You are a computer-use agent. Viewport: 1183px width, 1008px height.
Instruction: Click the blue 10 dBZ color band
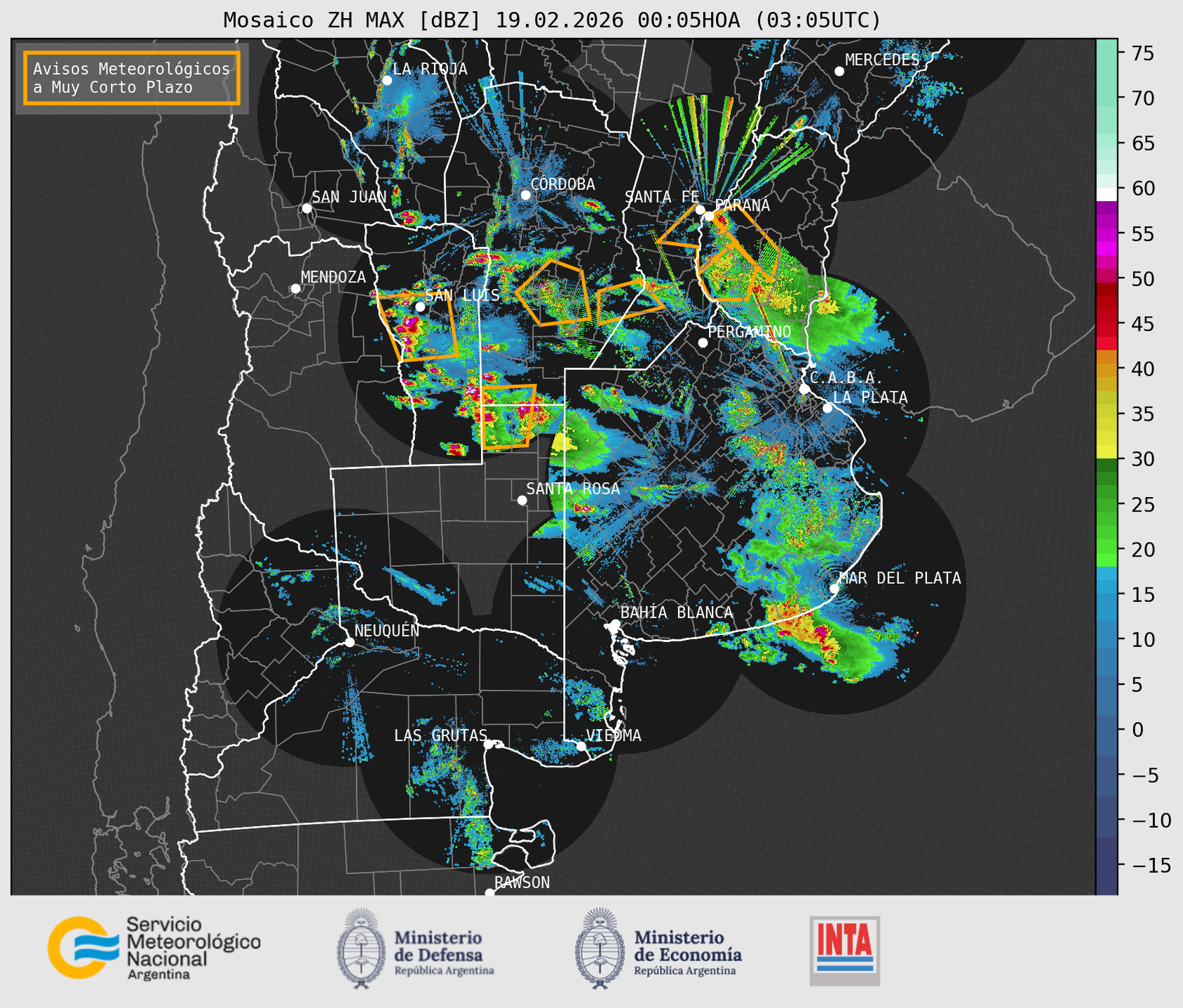pyautogui.click(x=1107, y=639)
